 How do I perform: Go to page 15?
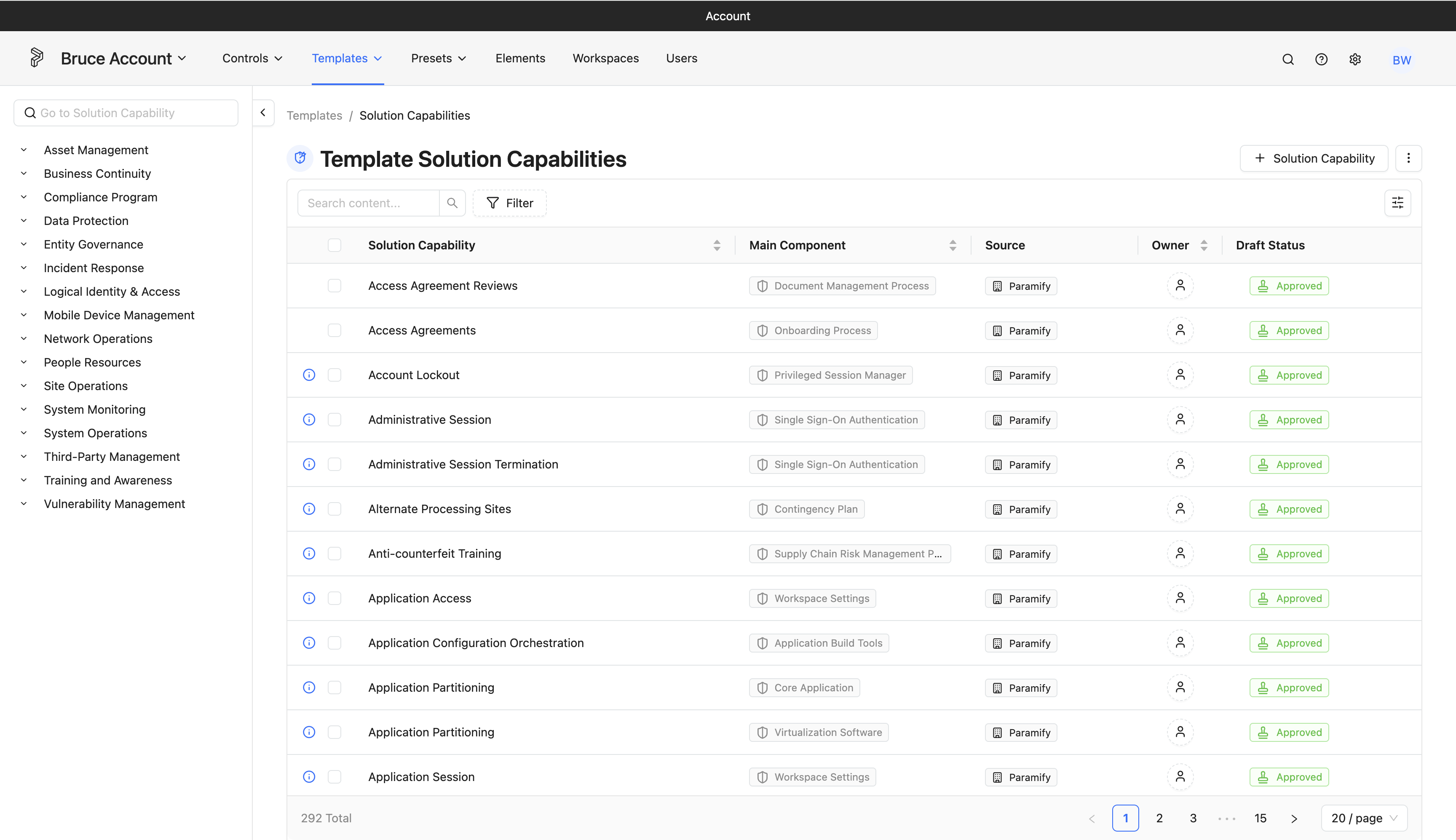[x=1261, y=818]
